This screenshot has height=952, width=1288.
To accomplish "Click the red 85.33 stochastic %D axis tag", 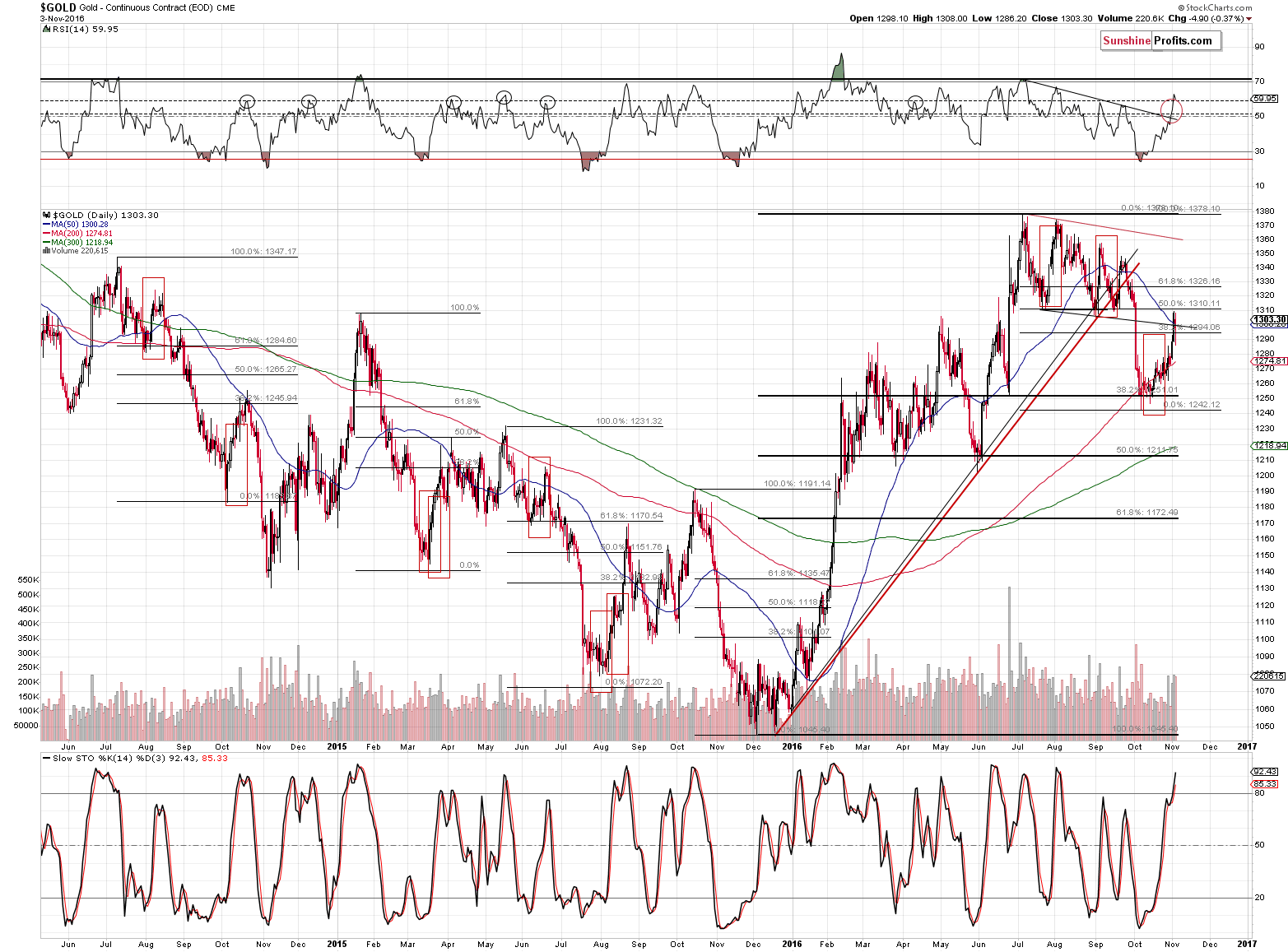I will pos(1265,784).
